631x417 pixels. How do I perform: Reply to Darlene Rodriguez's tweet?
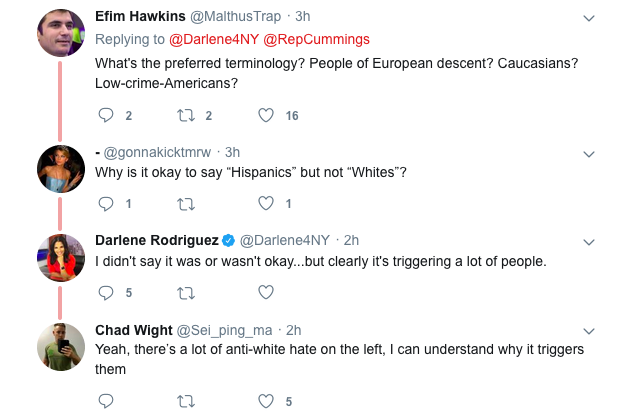click(x=106, y=293)
